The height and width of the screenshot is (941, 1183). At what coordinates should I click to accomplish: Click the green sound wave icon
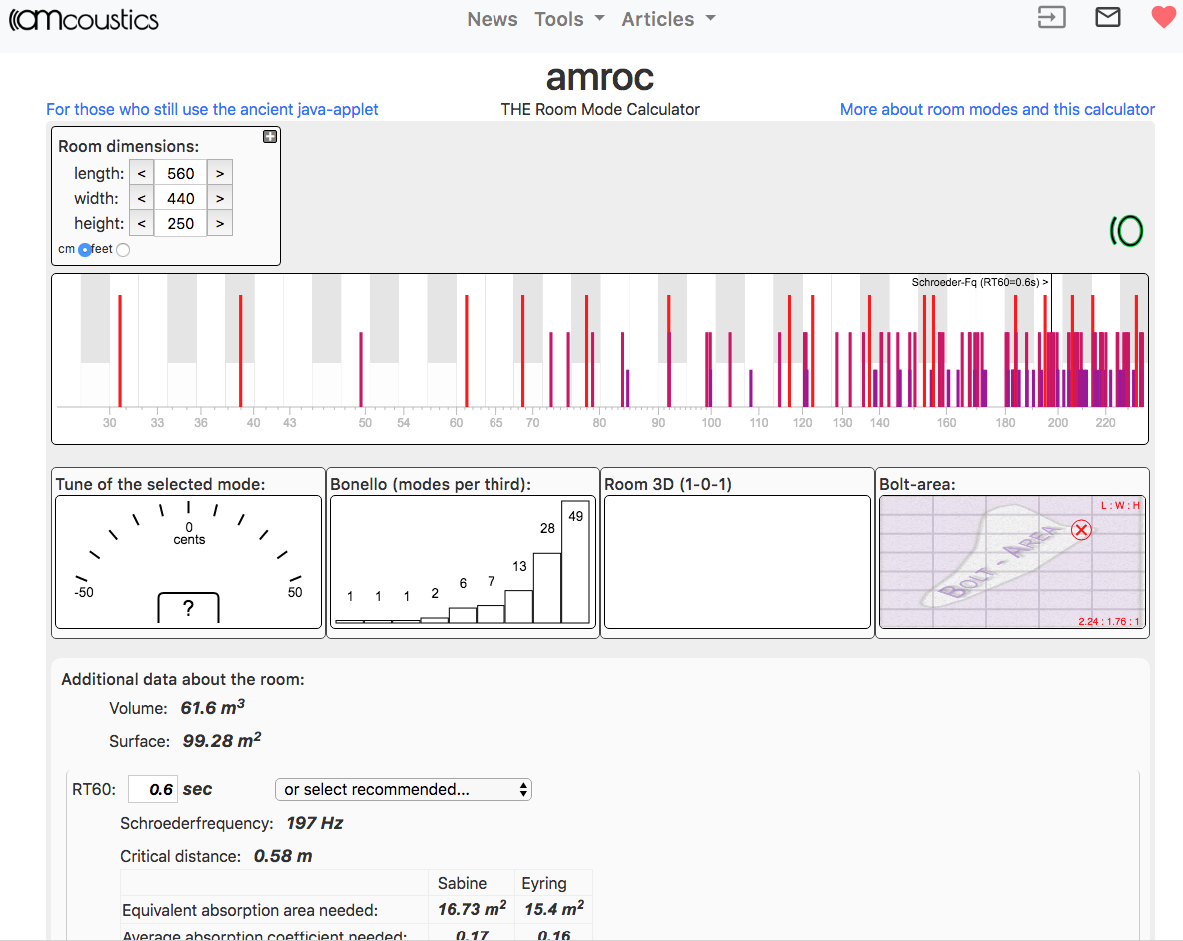(1126, 231)
